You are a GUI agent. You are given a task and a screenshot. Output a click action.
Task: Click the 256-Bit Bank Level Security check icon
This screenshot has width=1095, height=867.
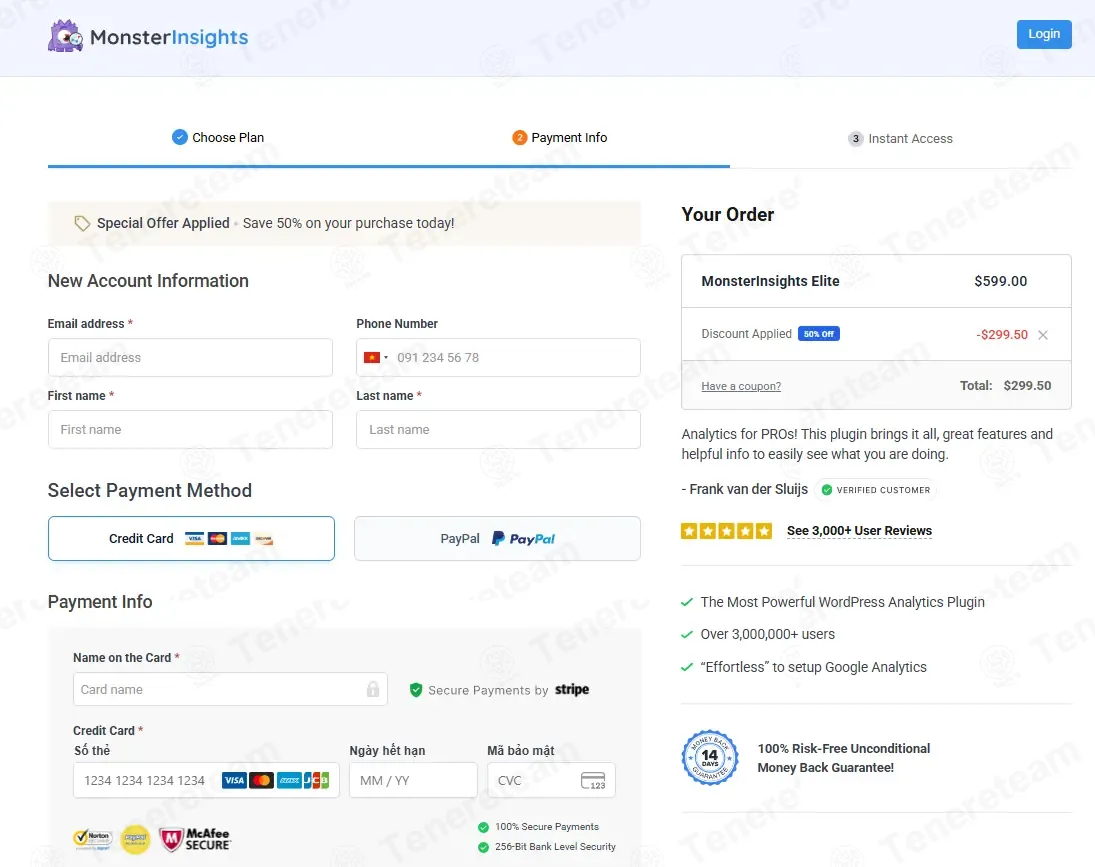(x=483, y=847)
